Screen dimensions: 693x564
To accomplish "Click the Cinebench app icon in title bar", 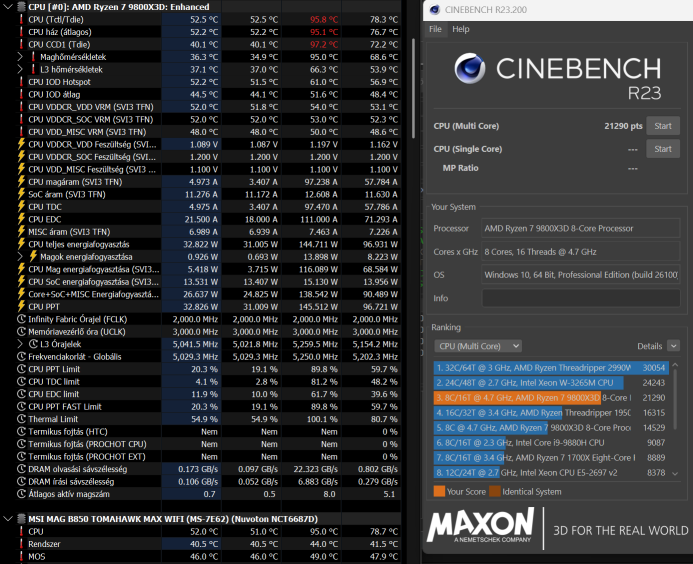I will coord(434,10).
